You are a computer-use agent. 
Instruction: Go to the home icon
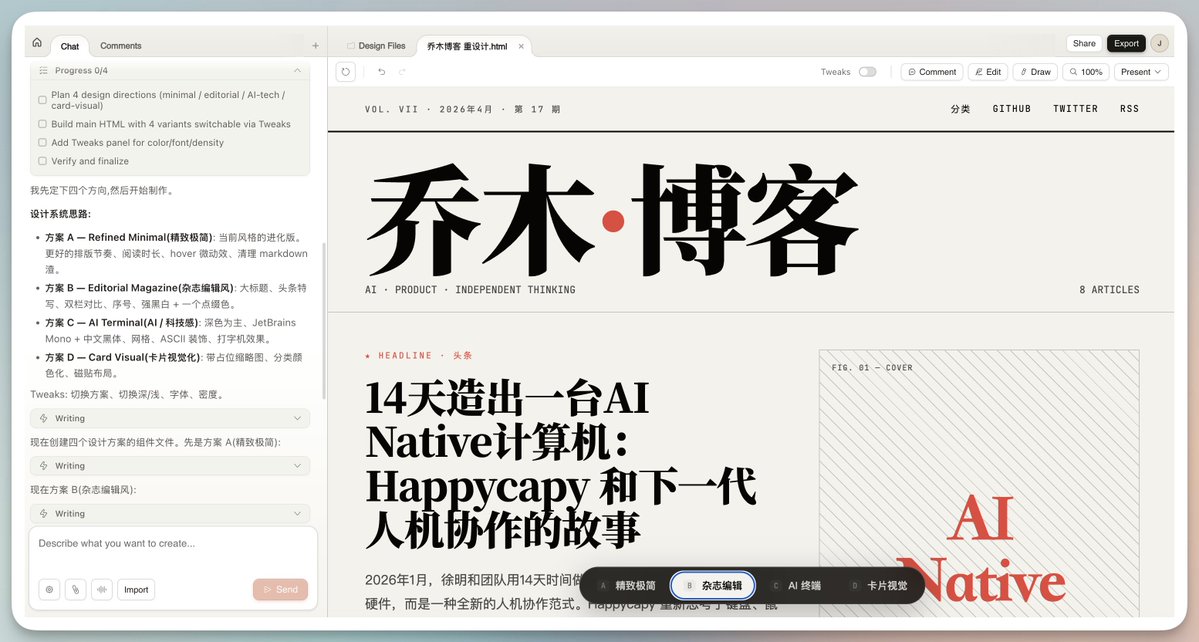(x=37, y=43)
